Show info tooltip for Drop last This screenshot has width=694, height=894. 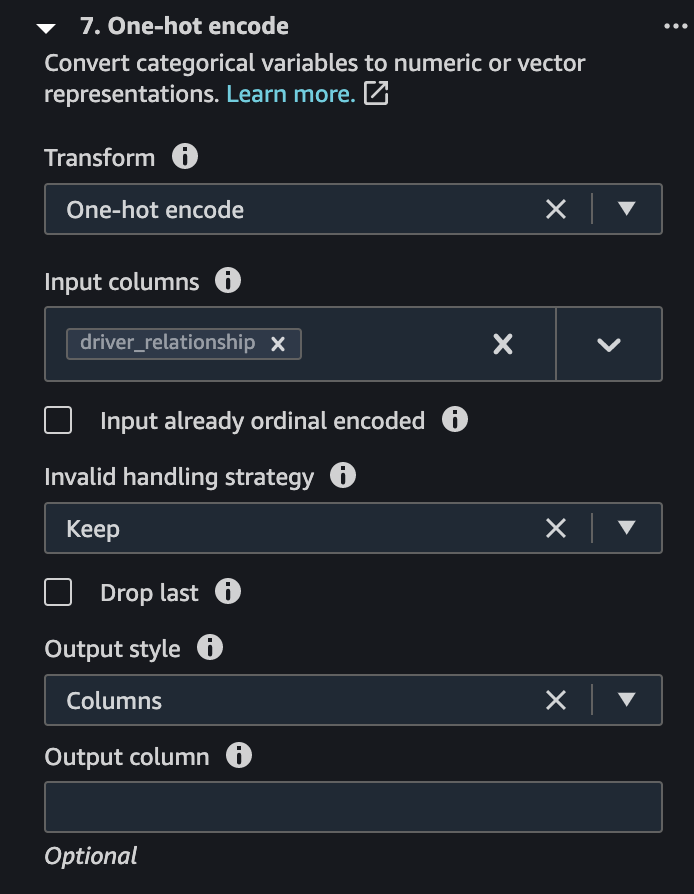[228, 592]
